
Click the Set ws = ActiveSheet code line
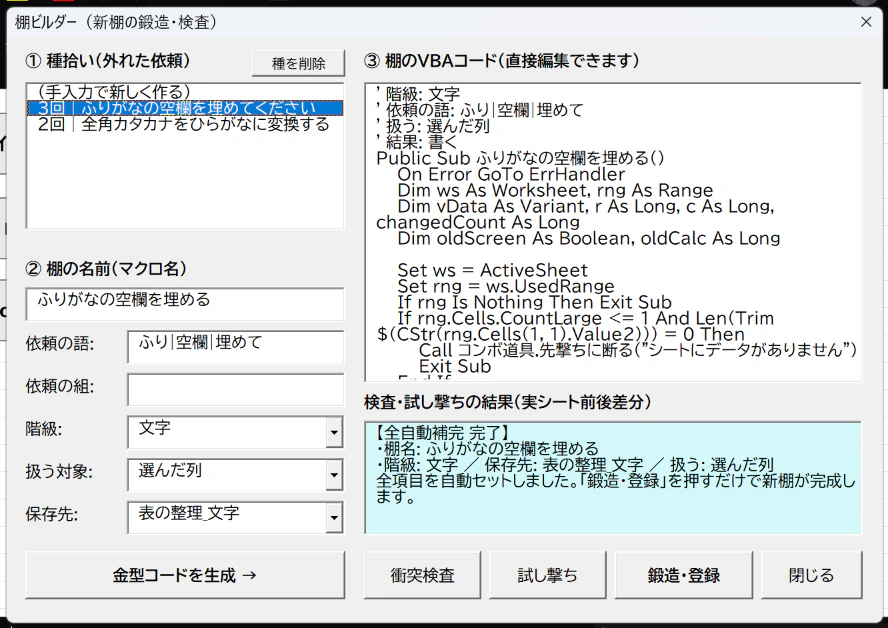click(492, 270)
